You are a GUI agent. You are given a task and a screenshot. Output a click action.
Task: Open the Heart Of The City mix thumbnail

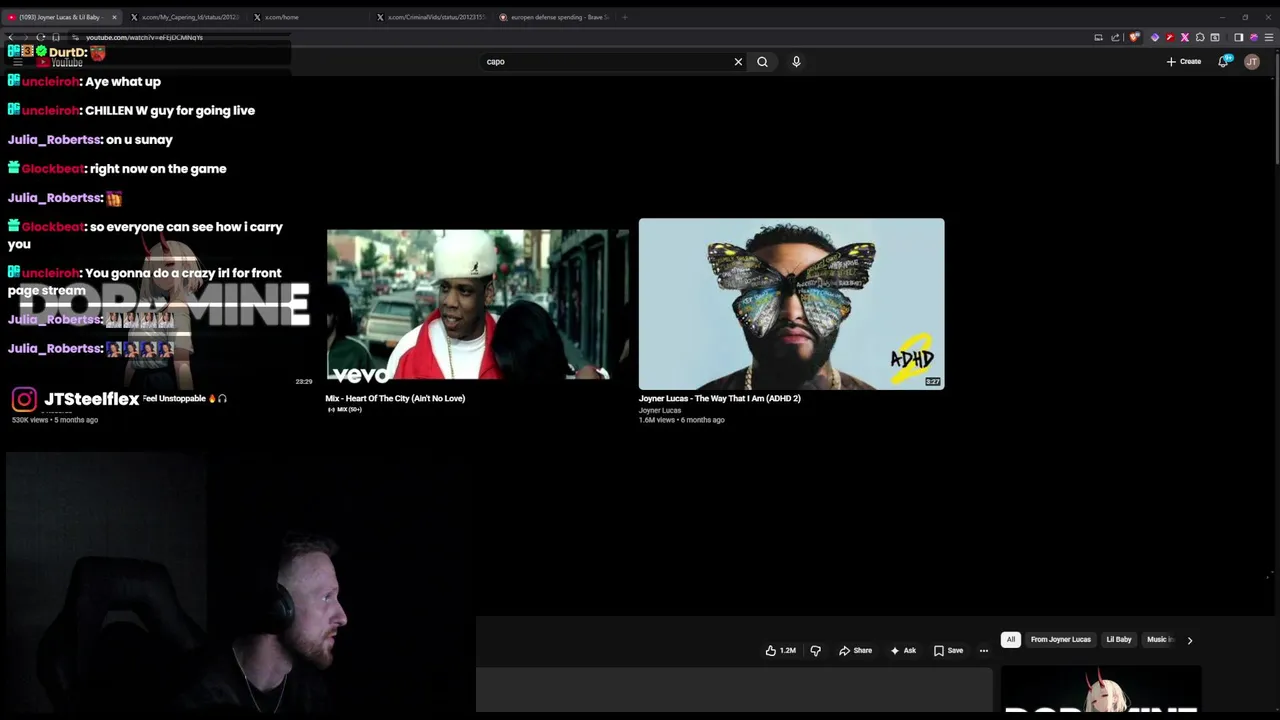point(478,305)
